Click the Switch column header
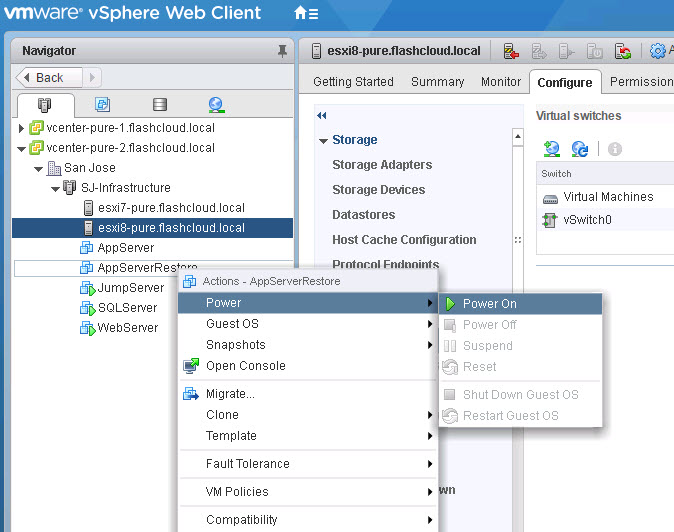The image size is (674, 532). (605, 174)
